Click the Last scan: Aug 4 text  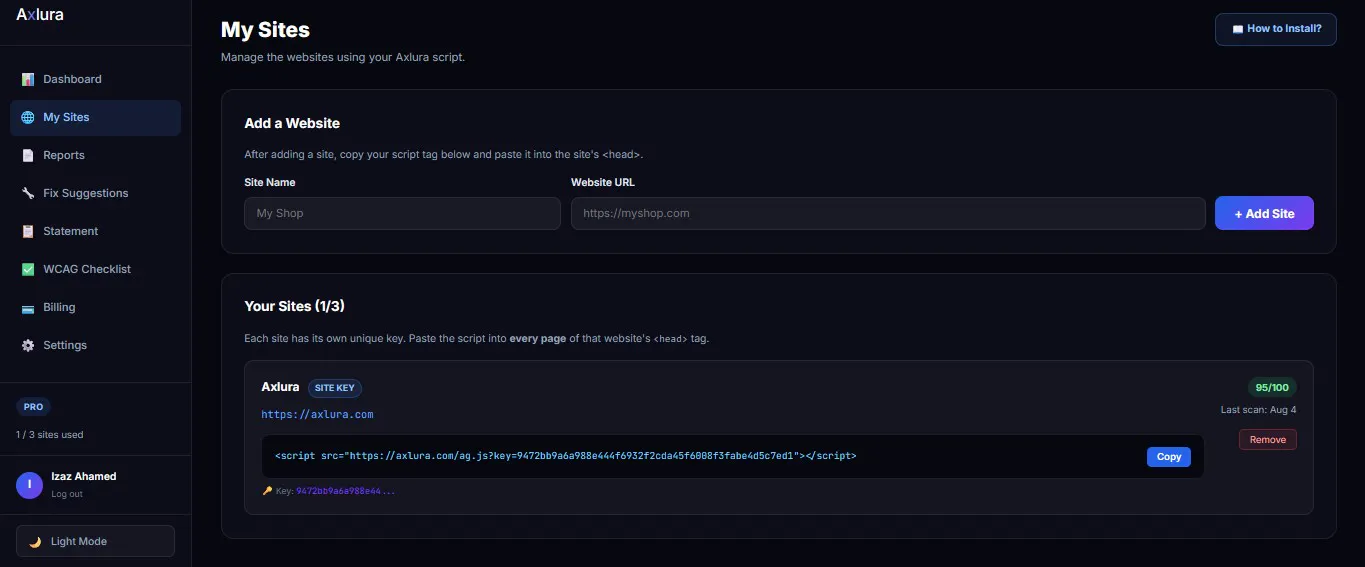1258,410
